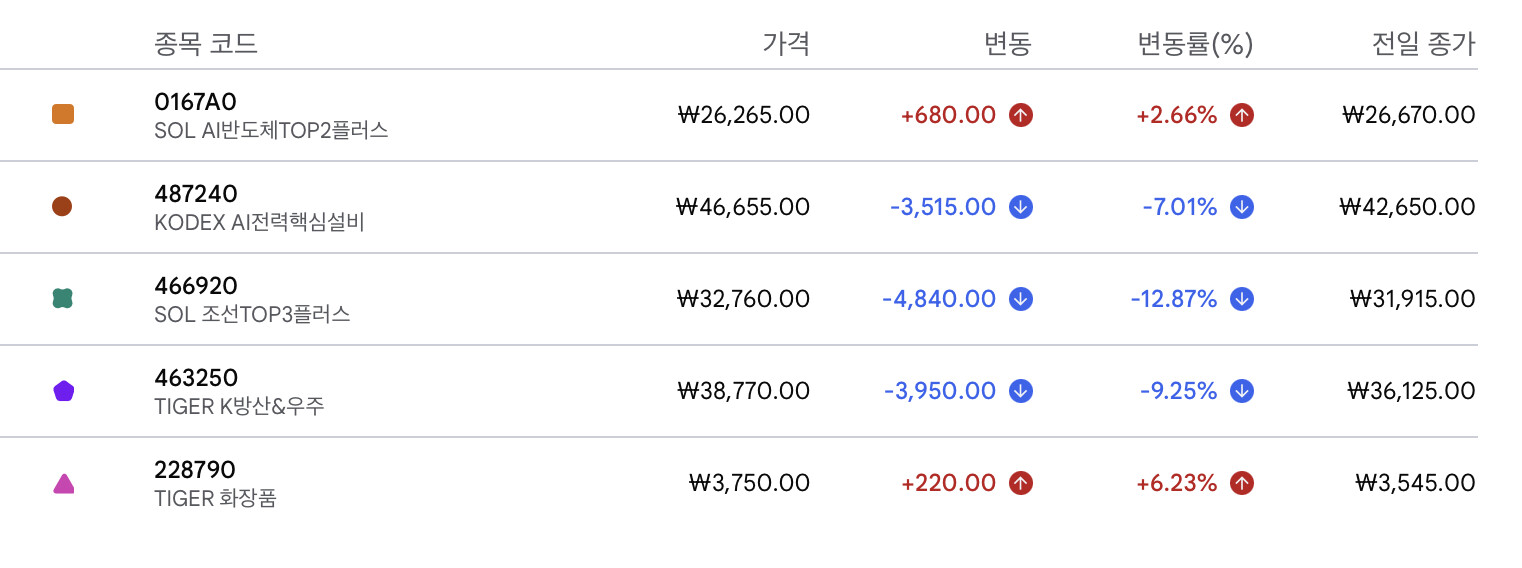Click the 변동 column header
The image size is (1522, 568).
click(1007, 44)
